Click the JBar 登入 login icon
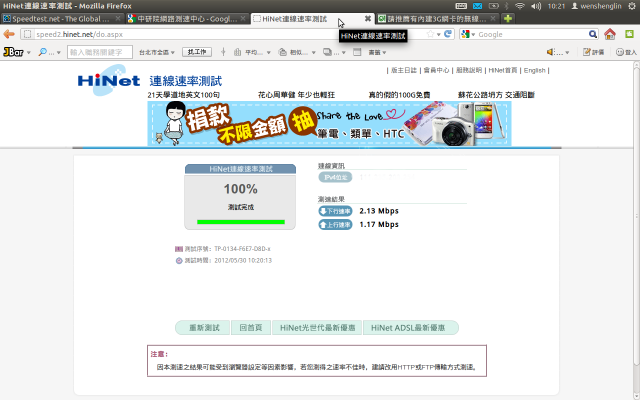Viewport: 640px width, 400px height. 626,52
